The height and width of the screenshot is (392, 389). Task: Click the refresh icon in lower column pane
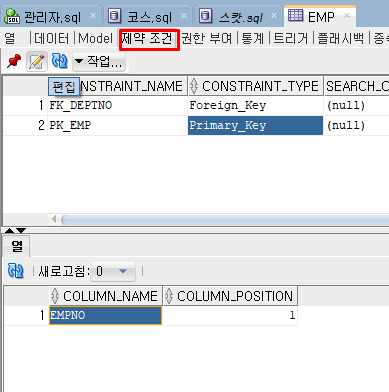click(x=16, y=271)
